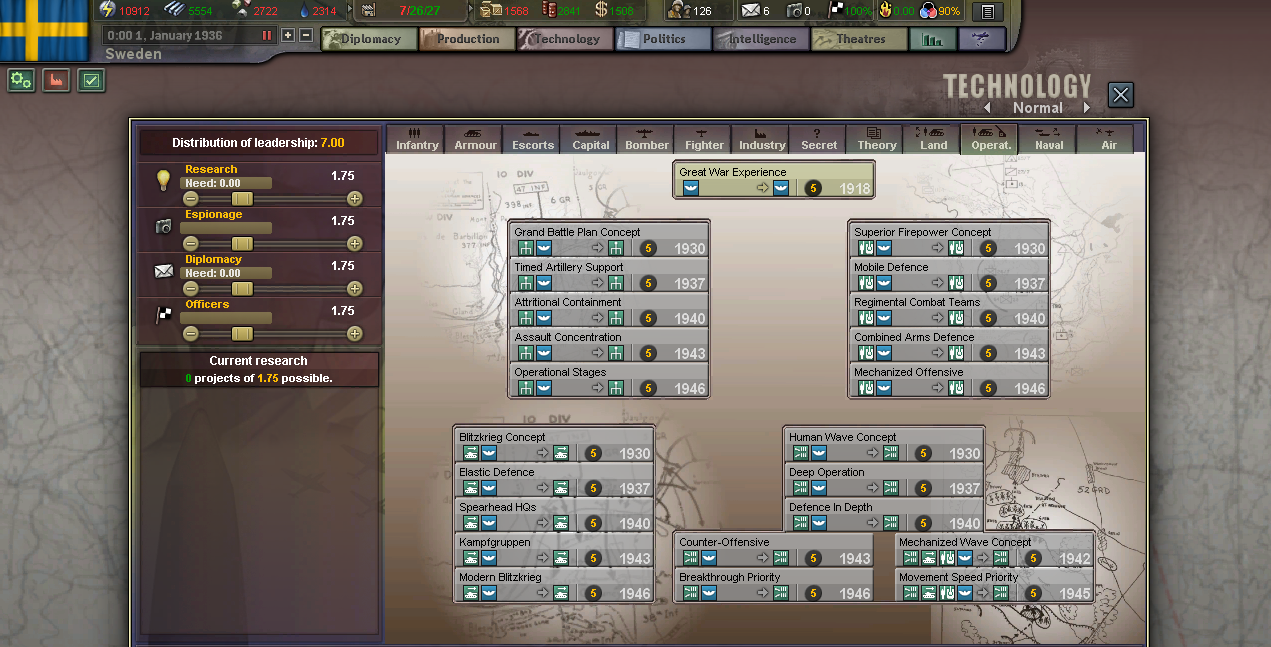1271x647 pixels.
Task: Select Mobile Defence technology entry
Action: pos(949,275)
